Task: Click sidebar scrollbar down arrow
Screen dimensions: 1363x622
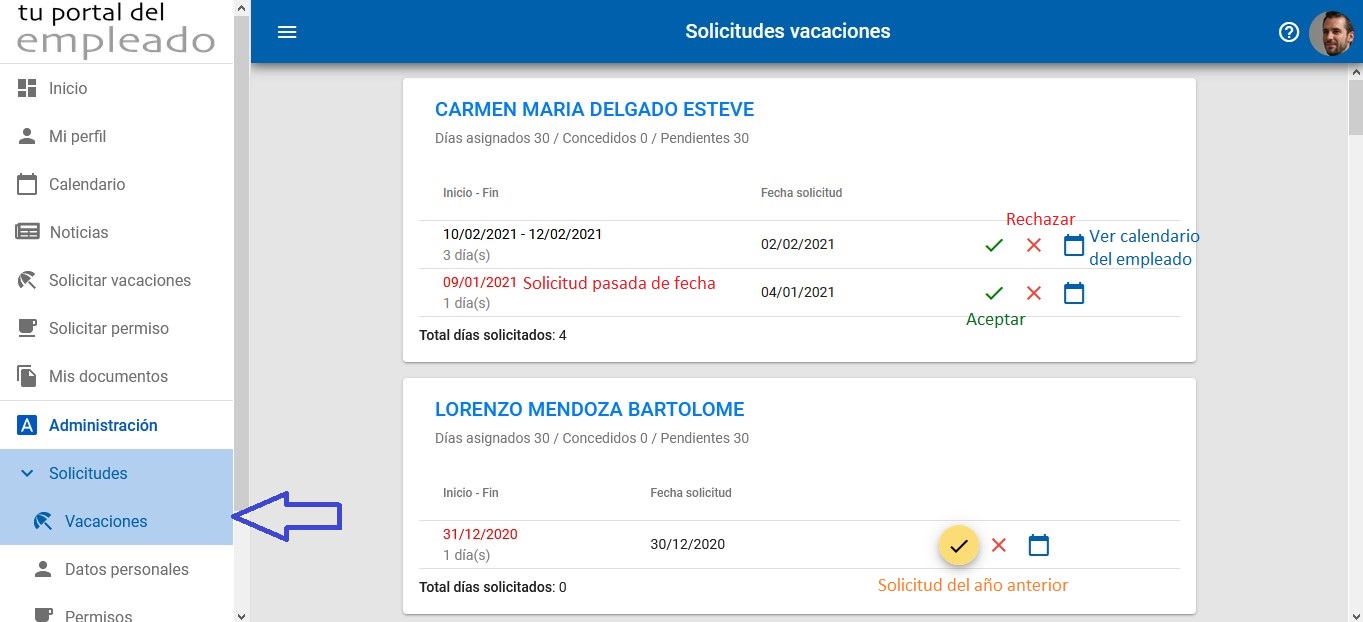Action: pos(241,614)
